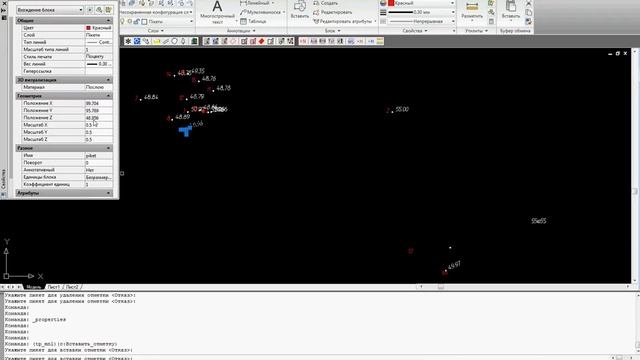Click the 'Масштаб Y' value field

point(98,132)
